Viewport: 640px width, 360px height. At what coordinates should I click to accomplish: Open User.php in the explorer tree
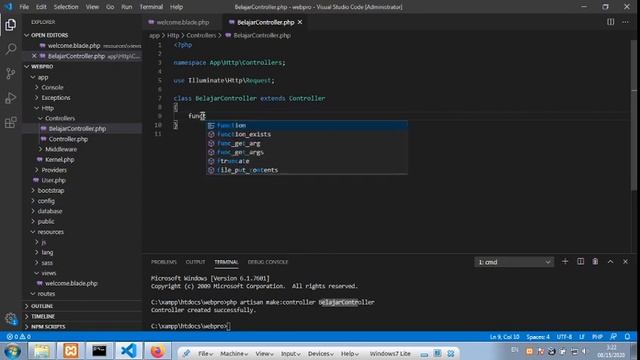coord(53,180)
